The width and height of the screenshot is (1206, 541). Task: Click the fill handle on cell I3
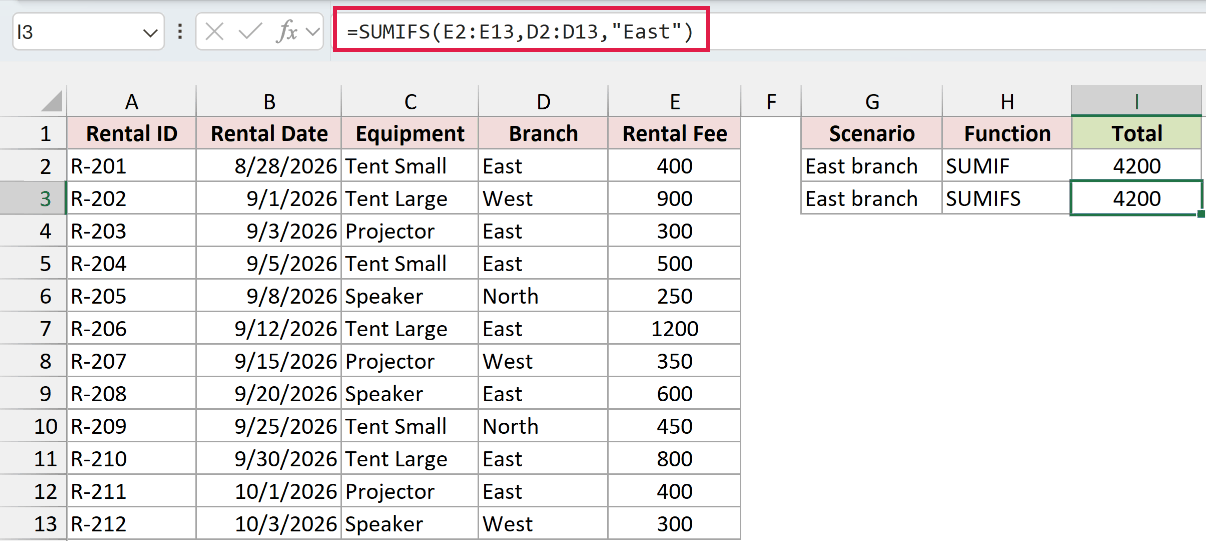click(1201, 213)
